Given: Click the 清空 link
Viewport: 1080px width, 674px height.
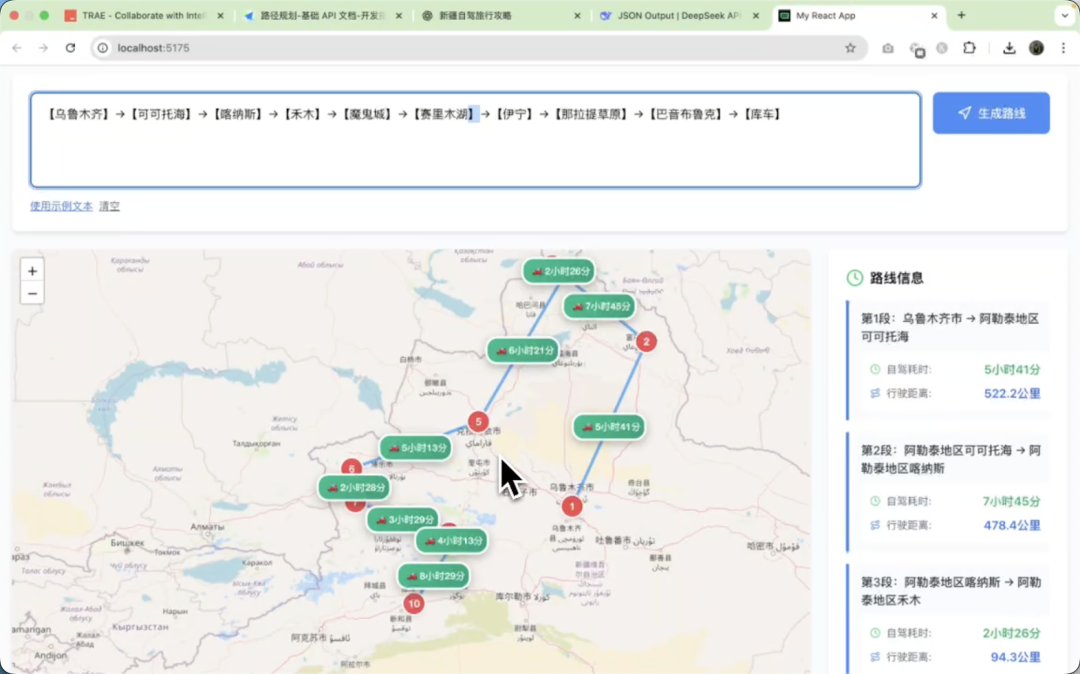Looking at the screenshot, I should tap(109, 206).
